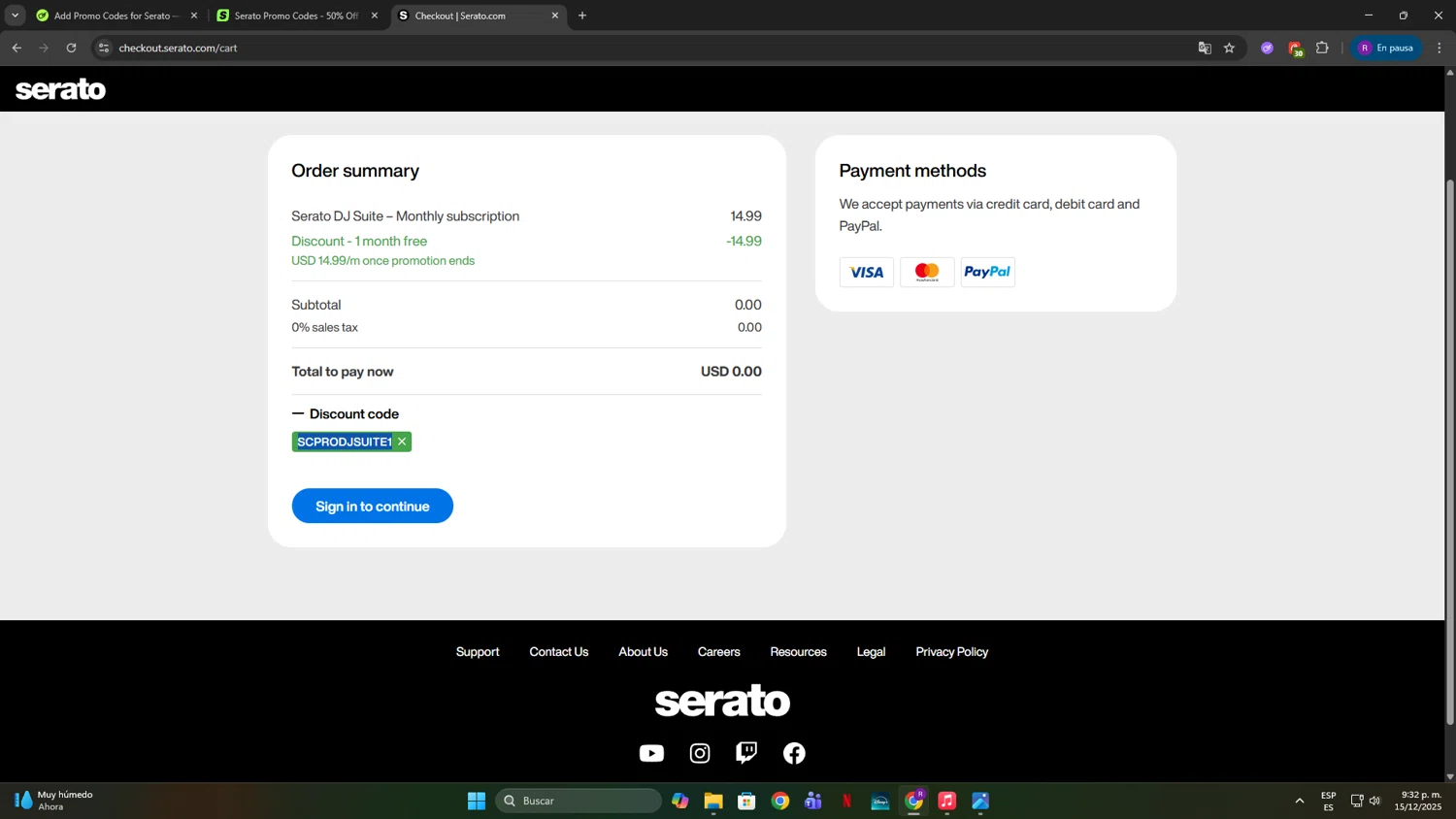Open the En pausa profile button
The width and height of the screenshot is (1456, 819).
[x=1386, y=48]
